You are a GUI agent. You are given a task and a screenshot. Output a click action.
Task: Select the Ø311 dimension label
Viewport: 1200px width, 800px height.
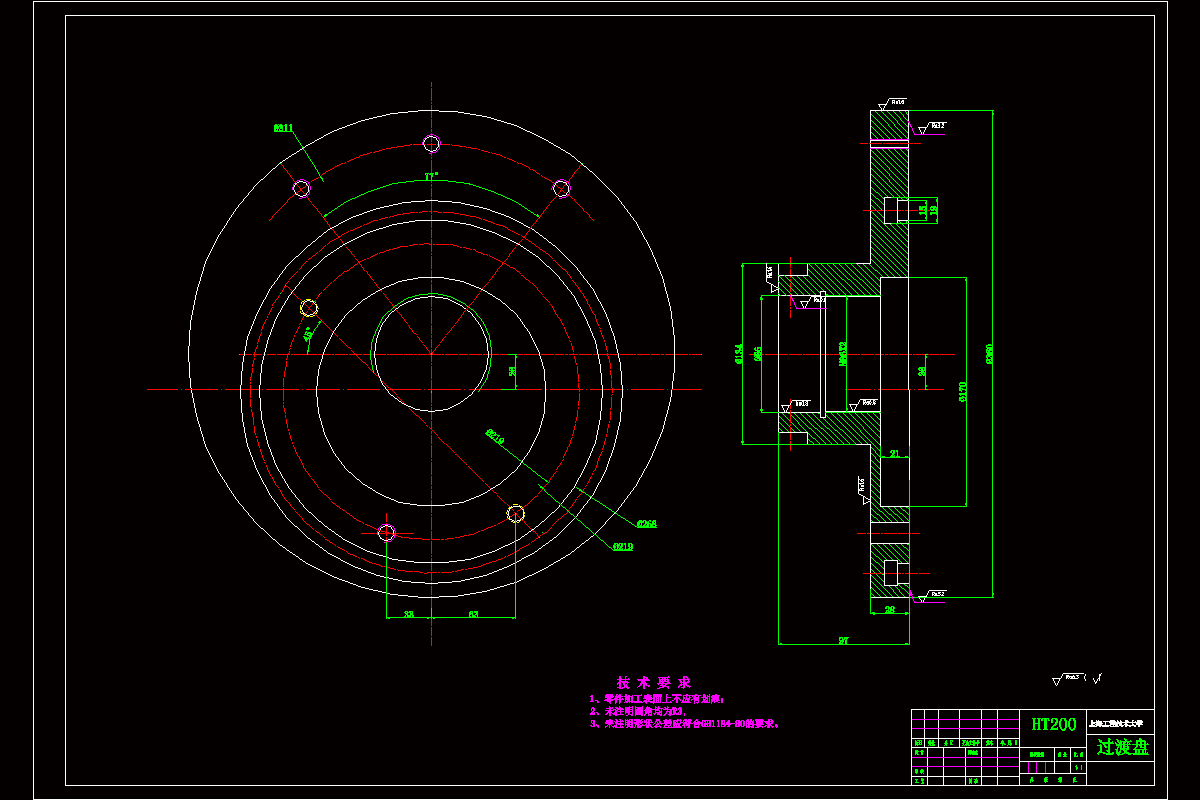click(x=283, y=128)
